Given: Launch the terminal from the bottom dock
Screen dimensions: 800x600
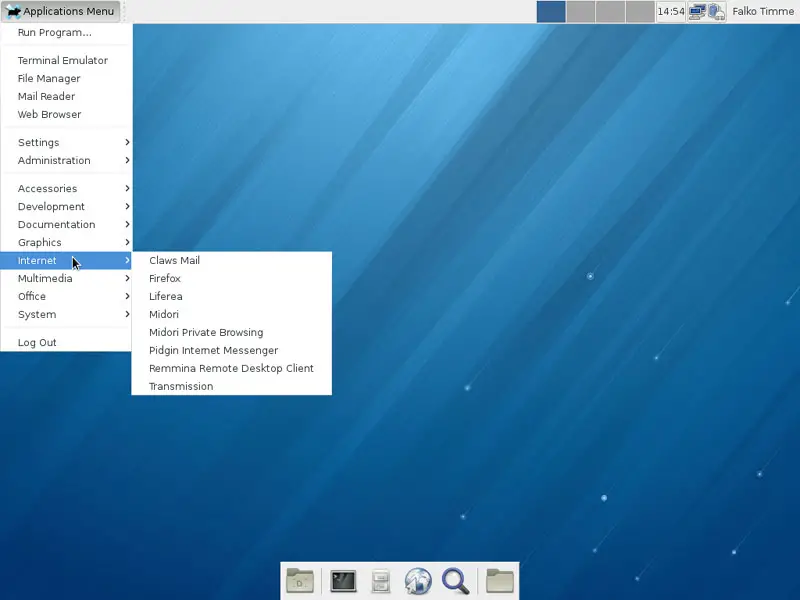Looking at the screenshot, I should (343, 581).
